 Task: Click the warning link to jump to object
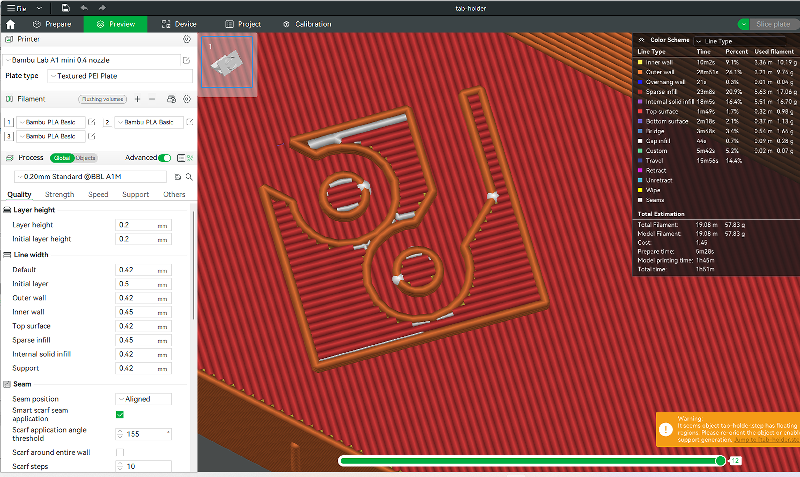coord(767,440)
